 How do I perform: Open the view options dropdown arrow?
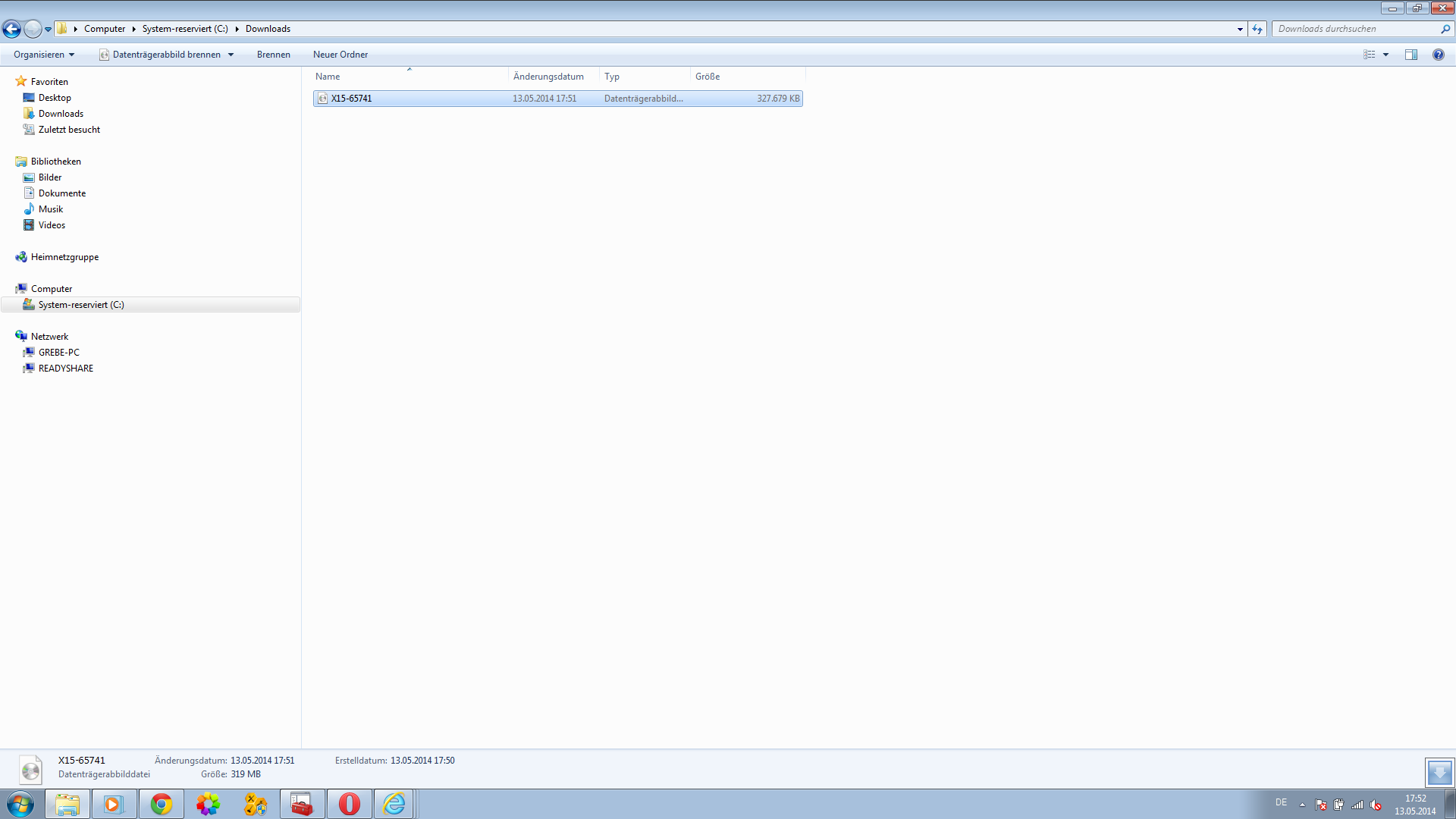pyautogui.click(x=1385, y=55)
